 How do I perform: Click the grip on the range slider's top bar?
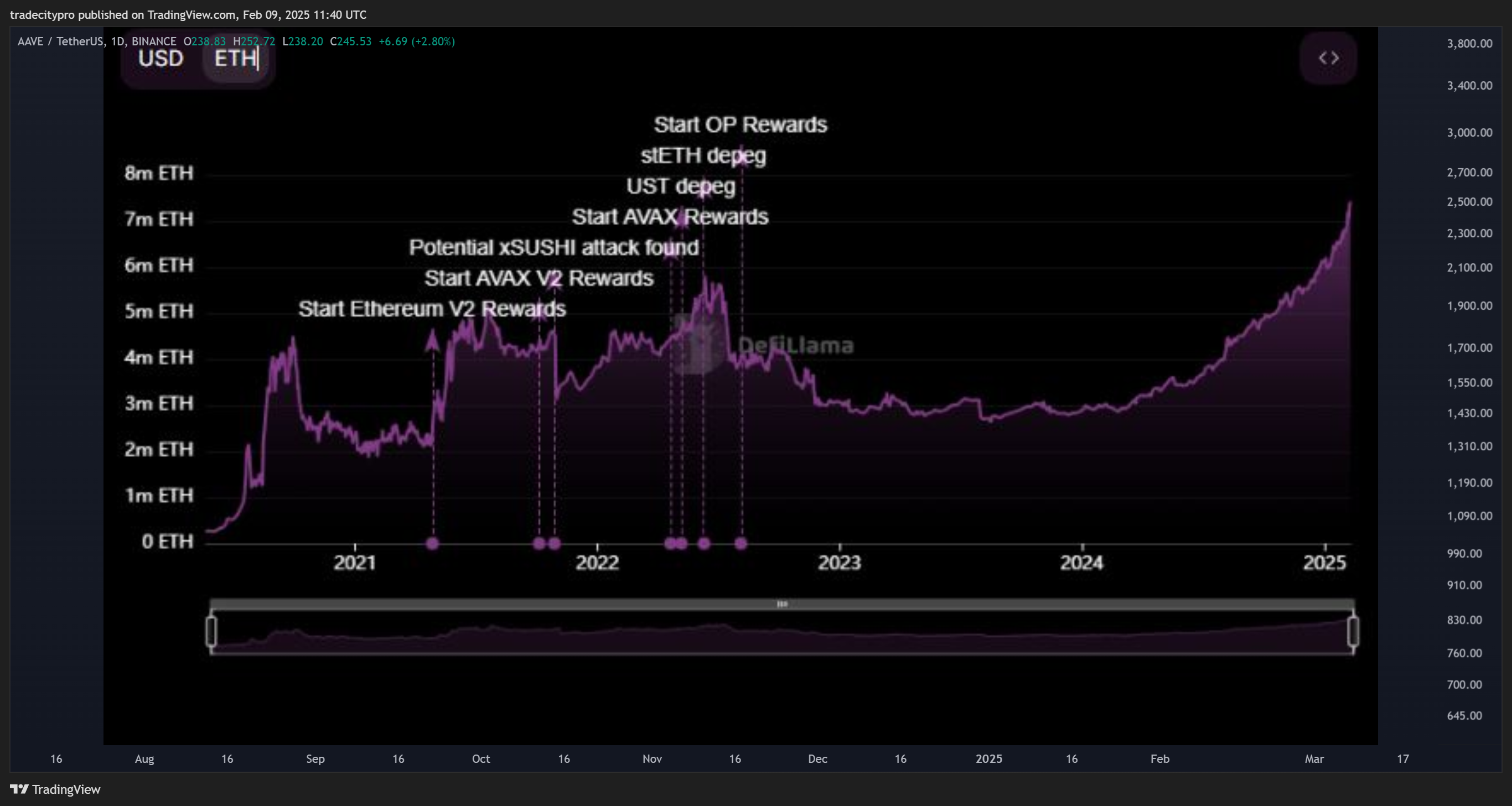782,604
